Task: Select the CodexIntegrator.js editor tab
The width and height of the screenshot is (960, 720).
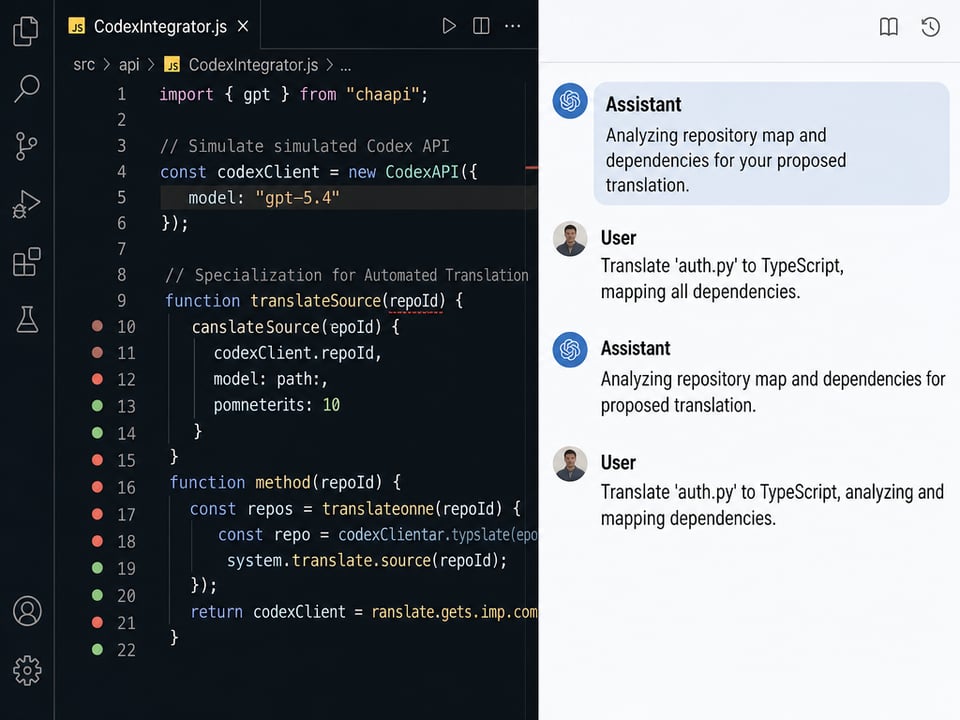Action: pyautogui.click(x=159, y=26)
